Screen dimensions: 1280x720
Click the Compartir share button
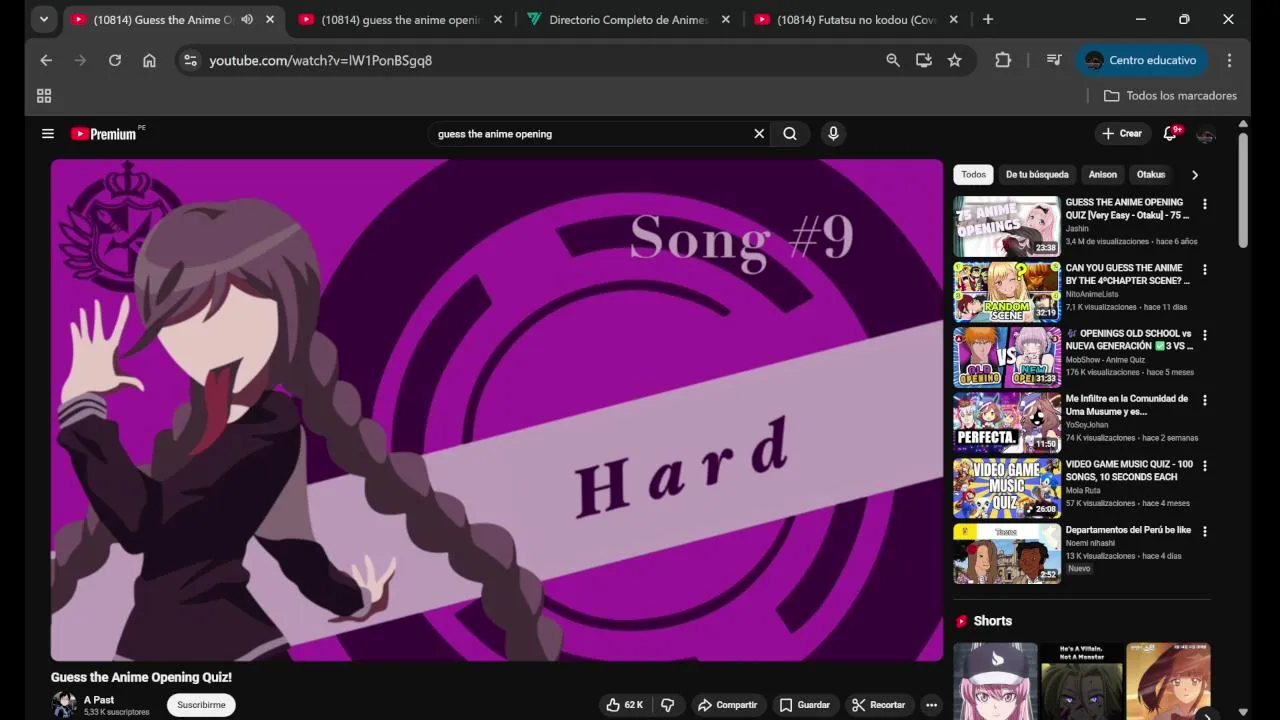click(728, 705)
